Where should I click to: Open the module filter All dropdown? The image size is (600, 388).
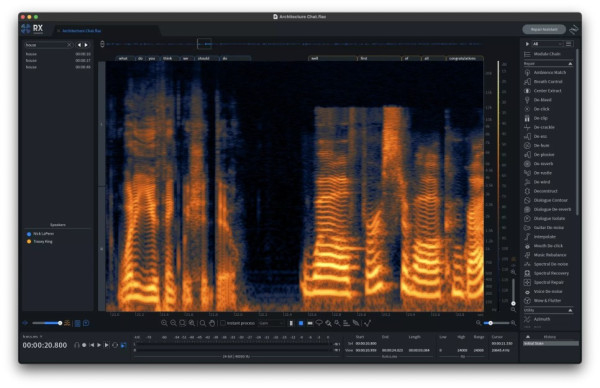tap(547, 44)
